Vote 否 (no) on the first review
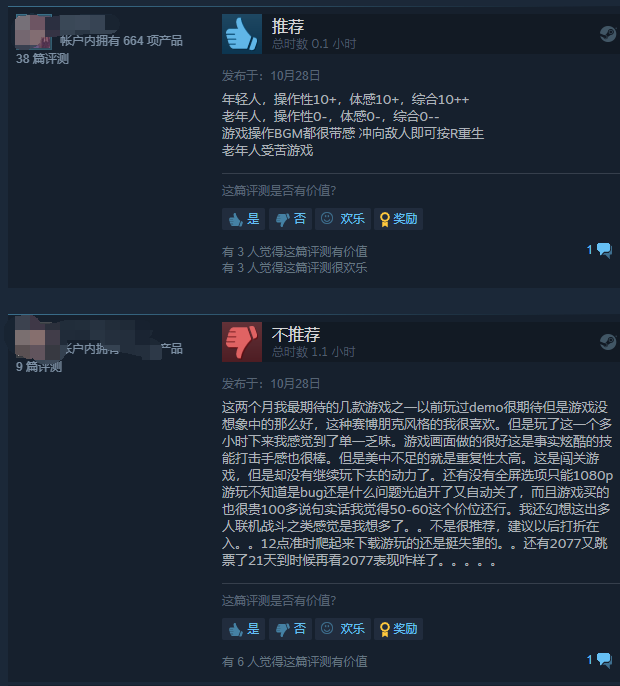620x686 pixels. 291,219
